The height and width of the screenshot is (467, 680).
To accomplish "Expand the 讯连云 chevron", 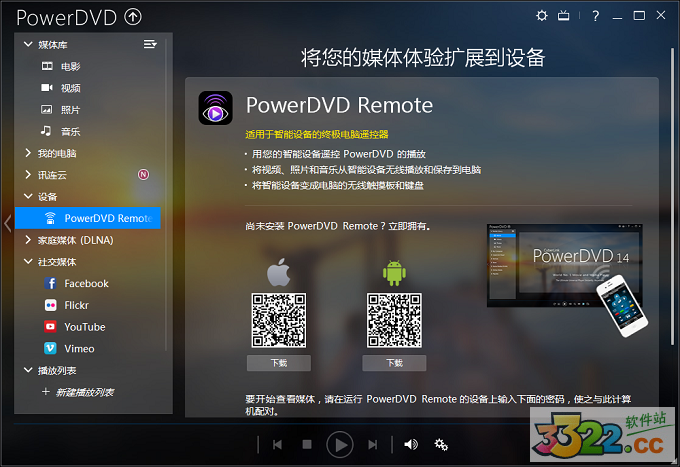I will (28, 174).
